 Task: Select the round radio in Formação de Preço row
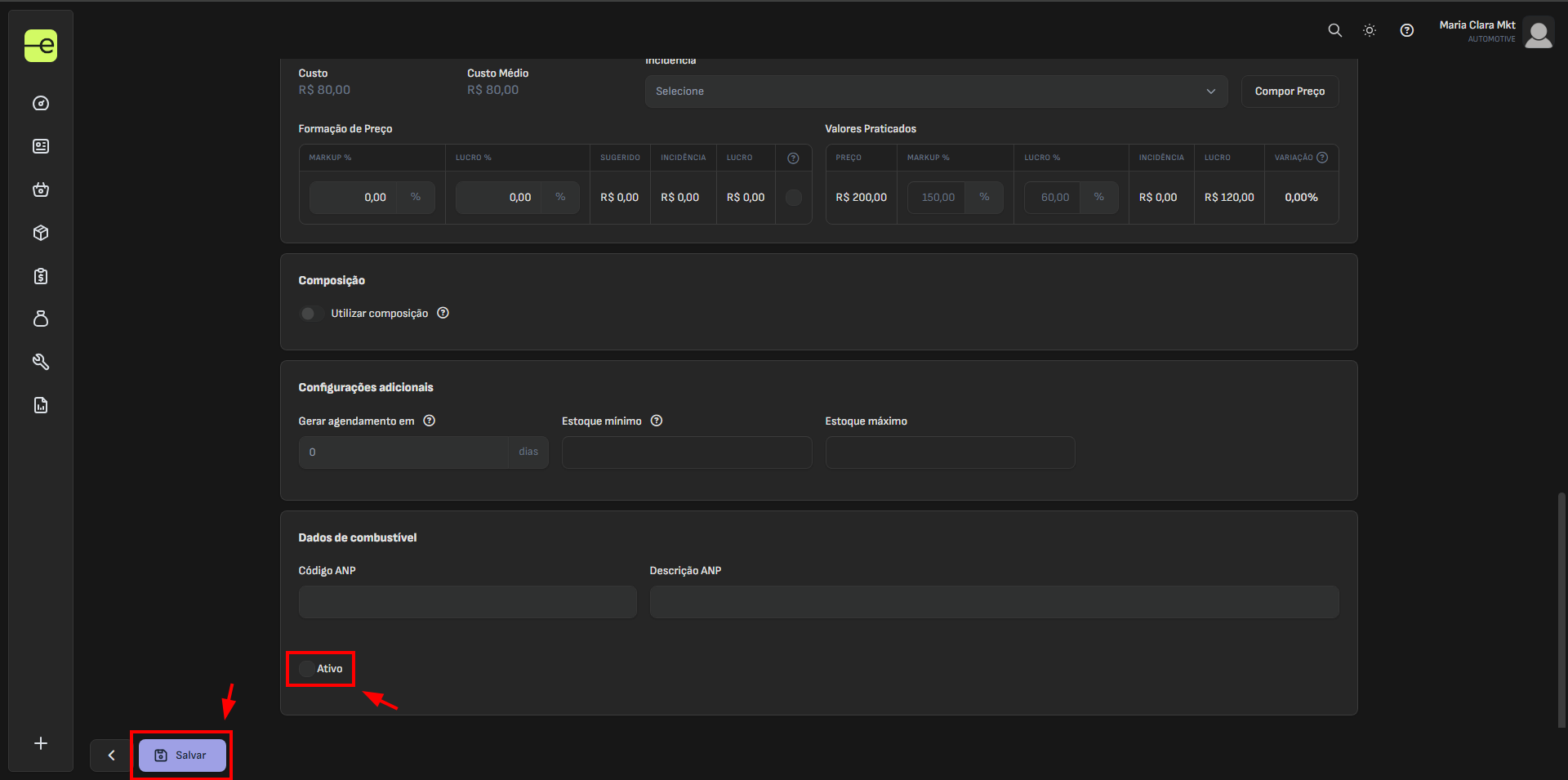[x=793, y=198]
